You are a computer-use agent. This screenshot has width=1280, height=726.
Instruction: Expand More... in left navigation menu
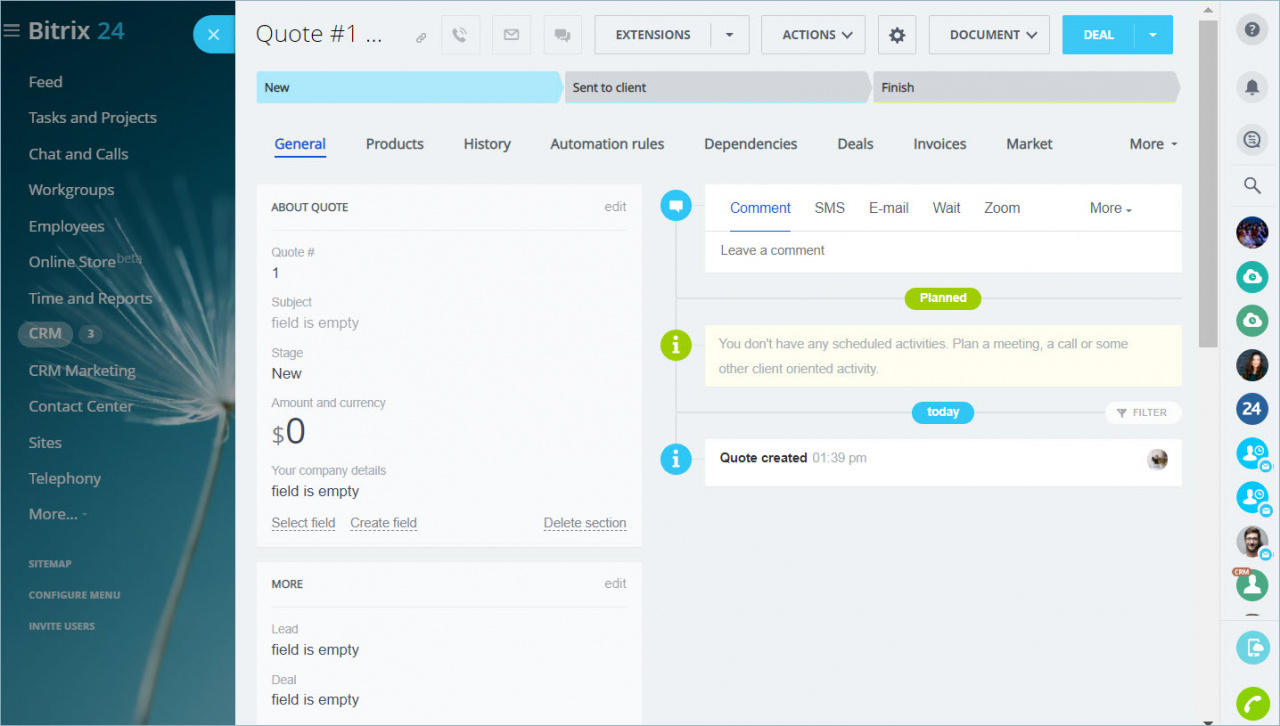[x=58, y=514]
